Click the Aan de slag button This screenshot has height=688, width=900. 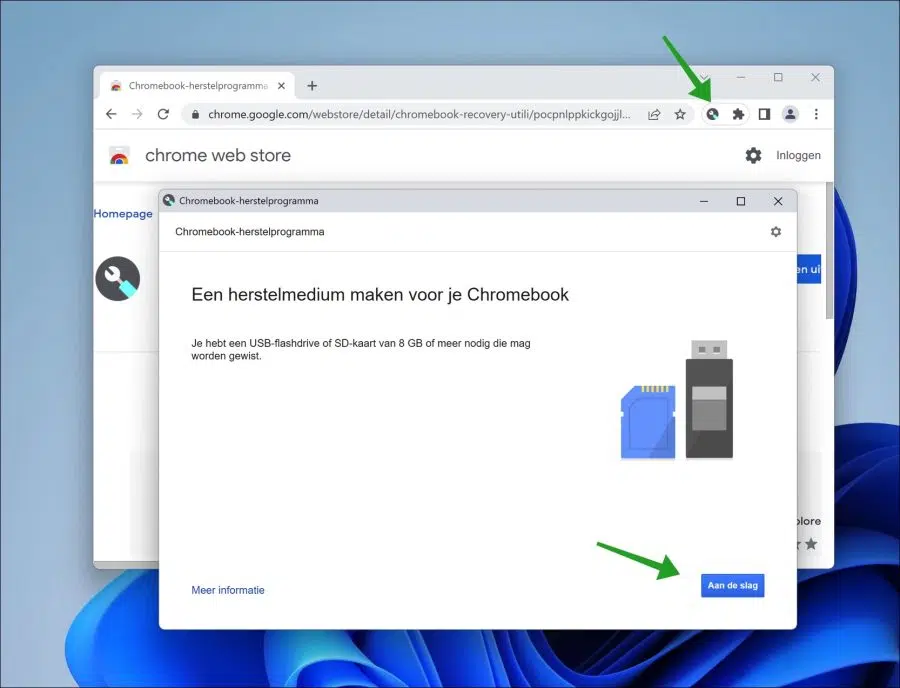coord(732,585)
